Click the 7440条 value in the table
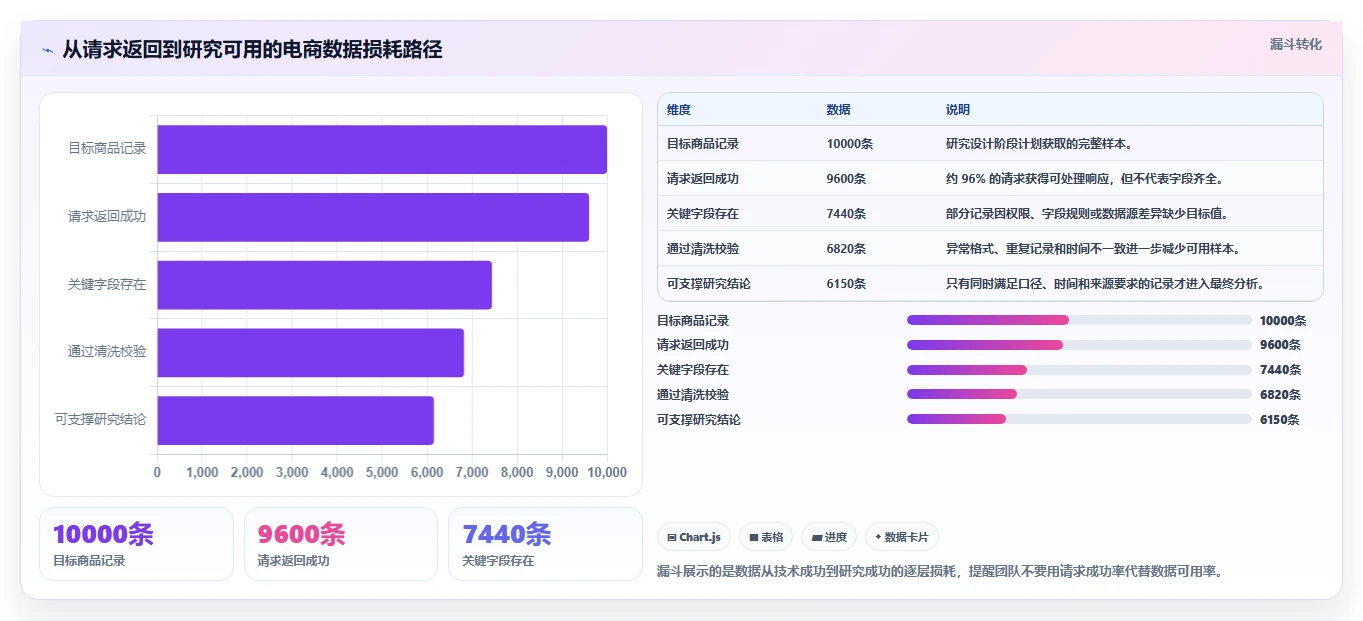The image size is (1363, 621). pyautogui.click(x=847, y=214)
